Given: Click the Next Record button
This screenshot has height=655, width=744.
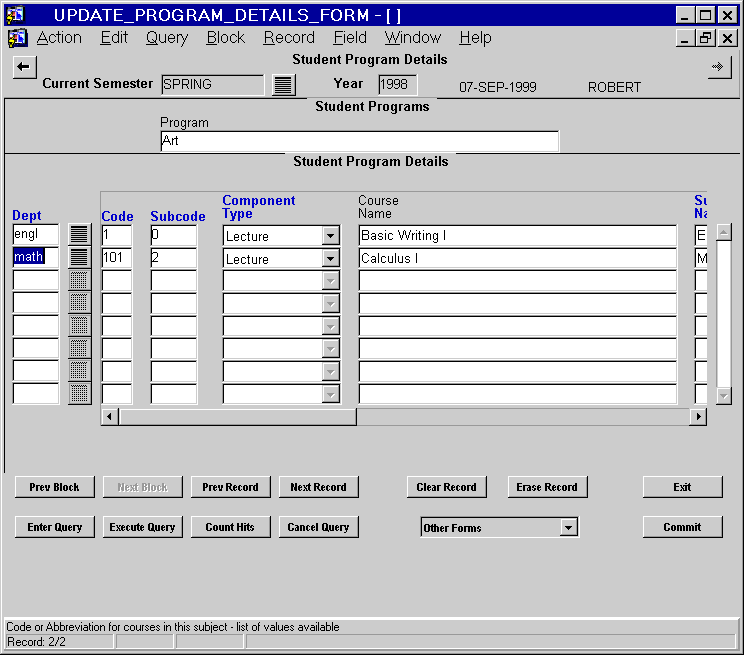Looking at the screenshot, I should pyautogui.click(x=318, y=487).
